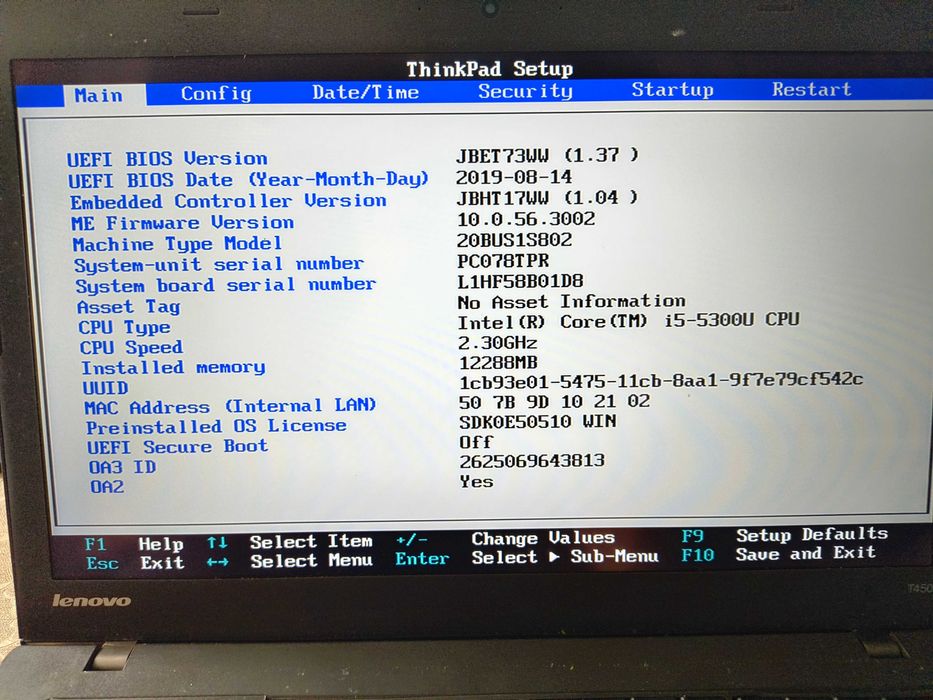Click the System-unit serial number label

(x=218, y=264)
